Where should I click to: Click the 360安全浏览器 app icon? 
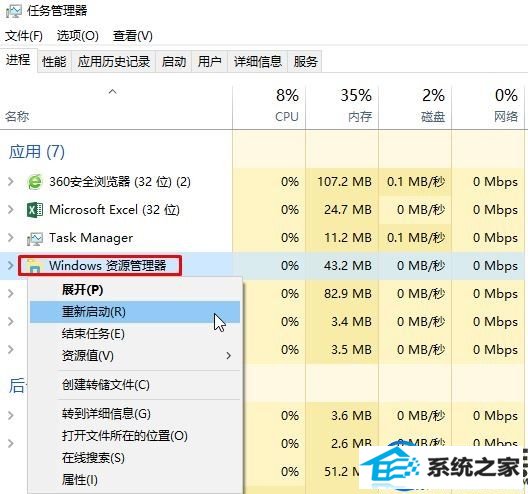35,182
